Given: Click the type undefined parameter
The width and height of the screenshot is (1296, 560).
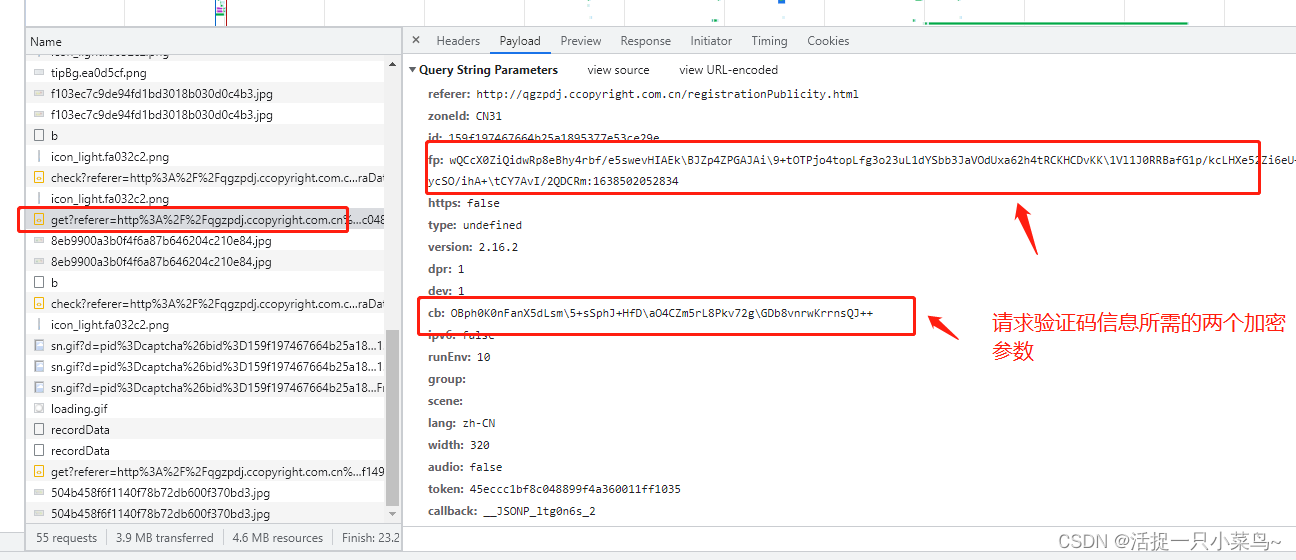Looking at the screenshot, I should 475,225.
